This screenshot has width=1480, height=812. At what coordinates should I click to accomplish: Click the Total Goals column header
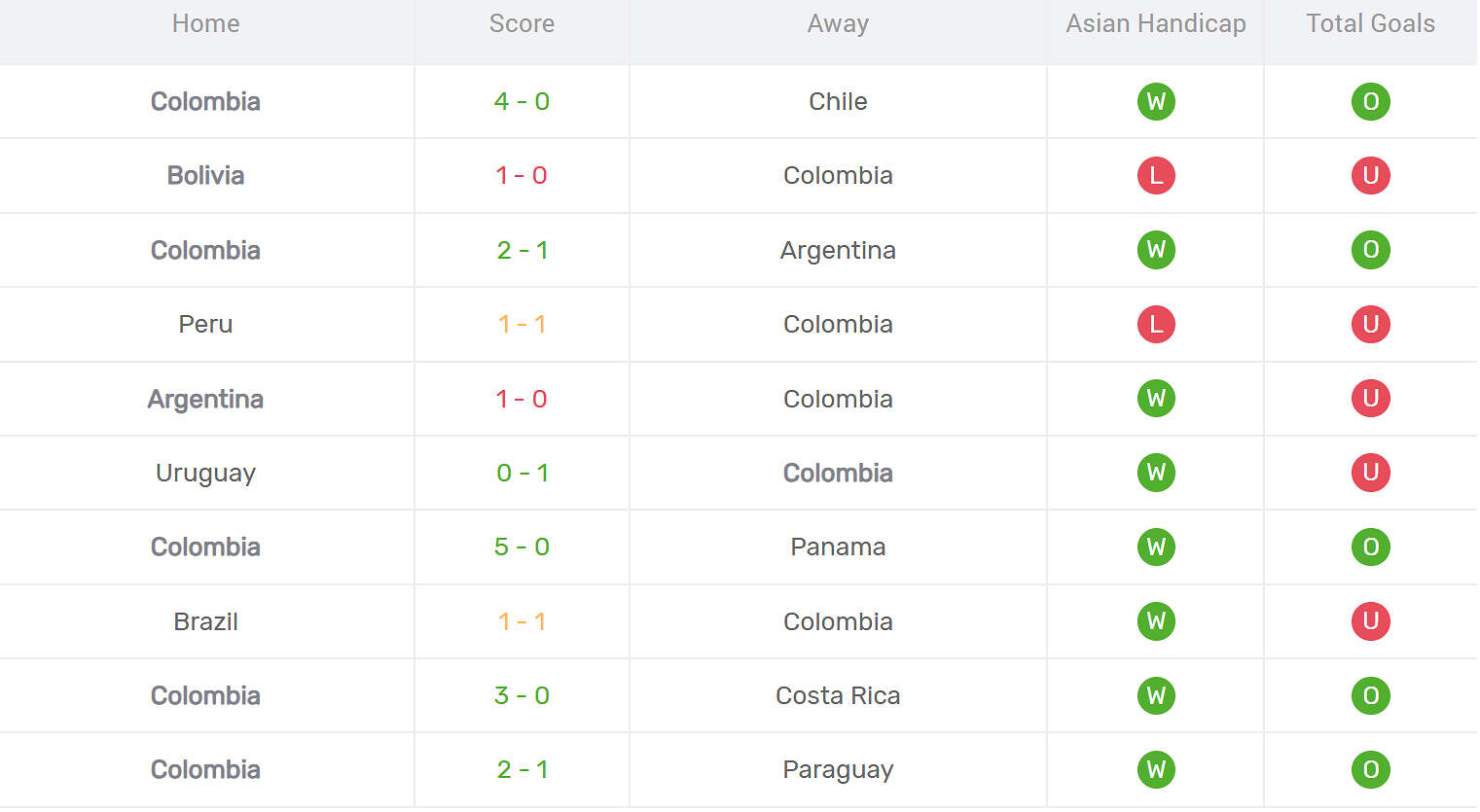coord(1370,23)
